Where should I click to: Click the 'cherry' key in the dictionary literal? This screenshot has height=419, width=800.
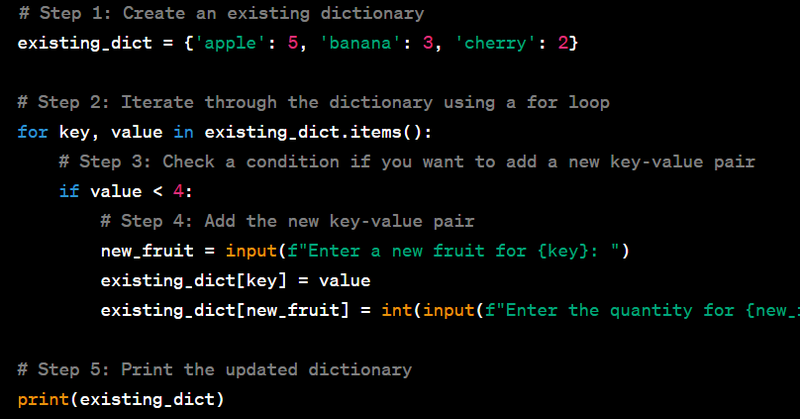click(x=481, y=44)
